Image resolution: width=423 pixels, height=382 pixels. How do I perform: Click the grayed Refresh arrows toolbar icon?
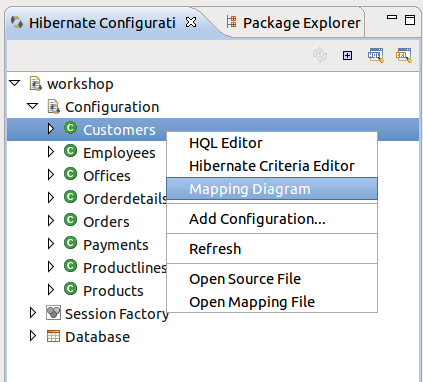tap(320, 55)
